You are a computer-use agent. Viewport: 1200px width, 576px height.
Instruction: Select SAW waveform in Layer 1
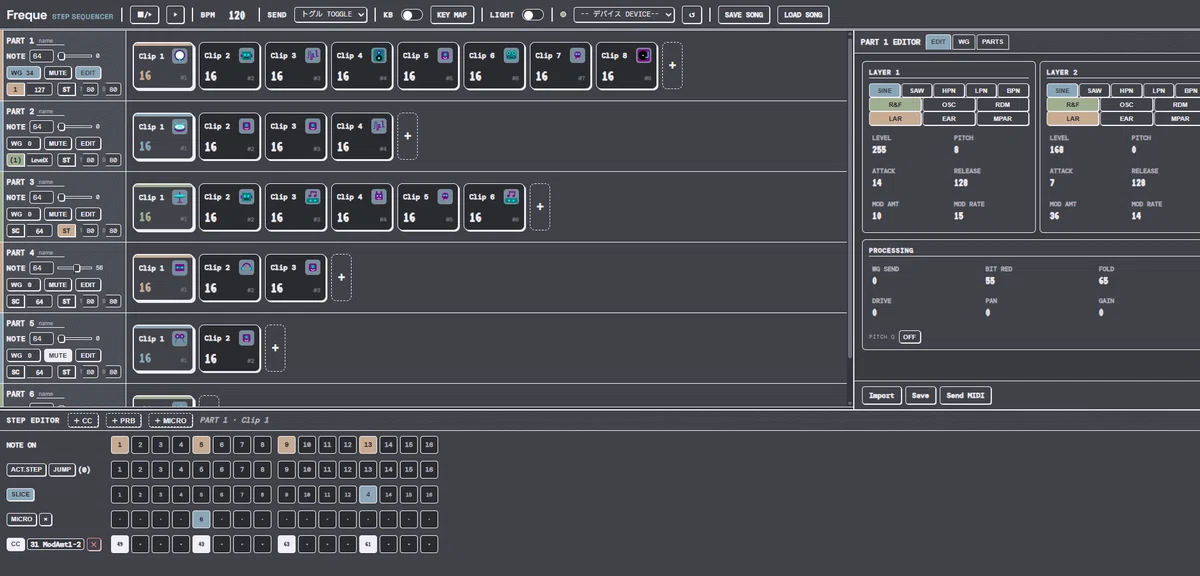(917, 90)
